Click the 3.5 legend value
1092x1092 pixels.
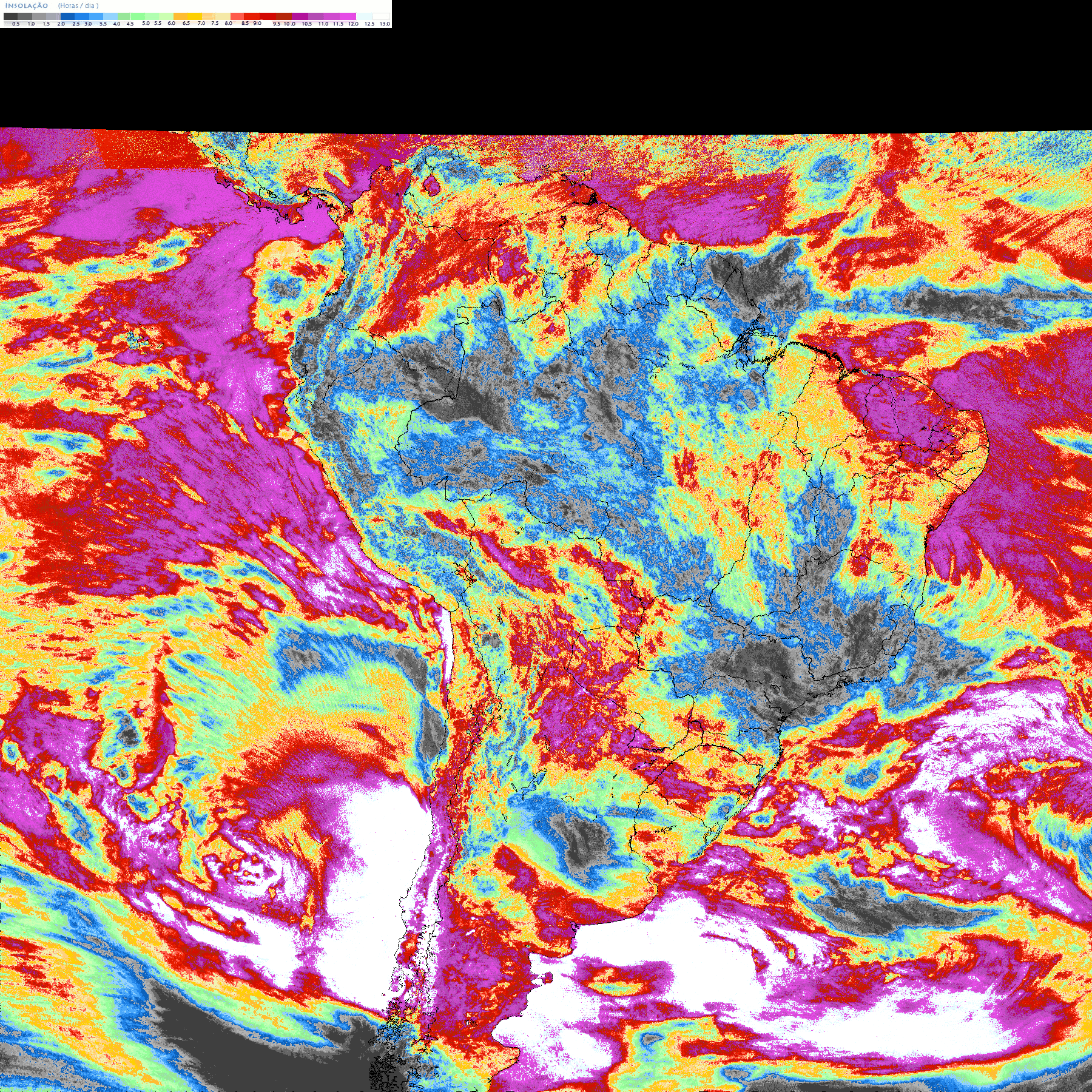[x=103, y=24]
